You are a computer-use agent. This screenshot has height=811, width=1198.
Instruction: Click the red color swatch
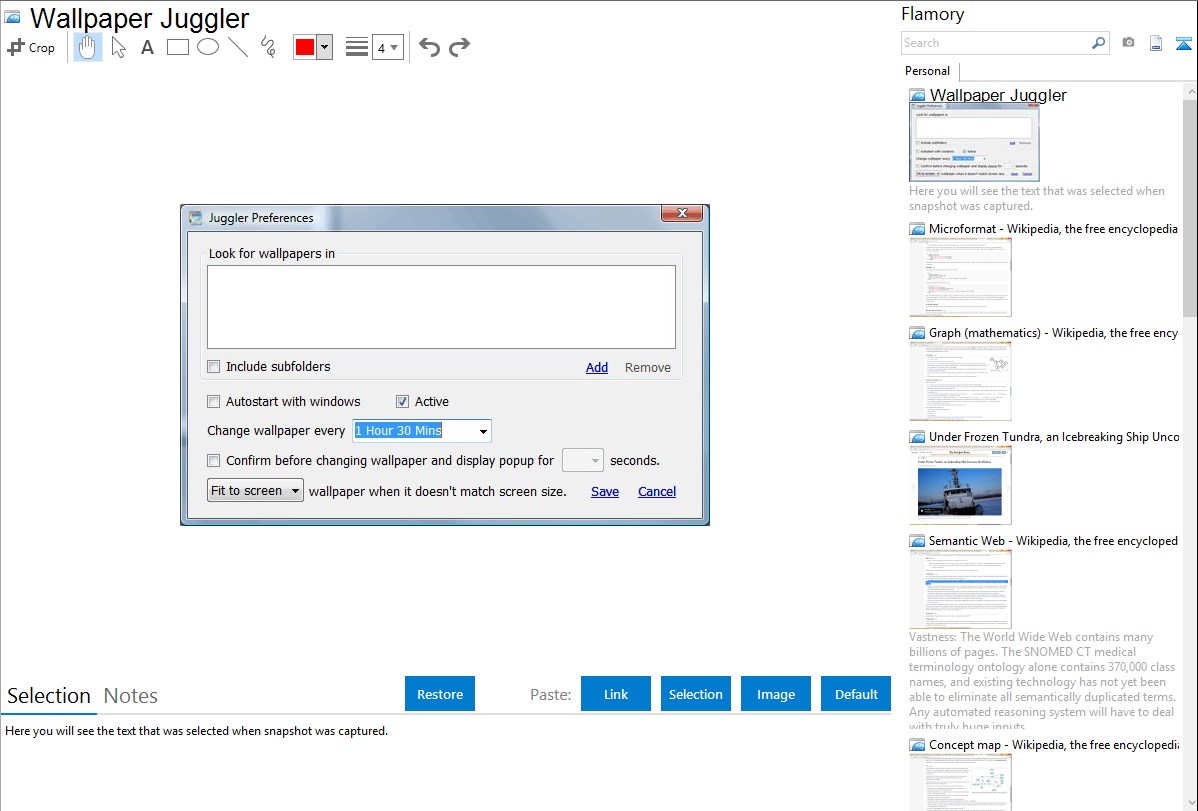click(305, 47)
